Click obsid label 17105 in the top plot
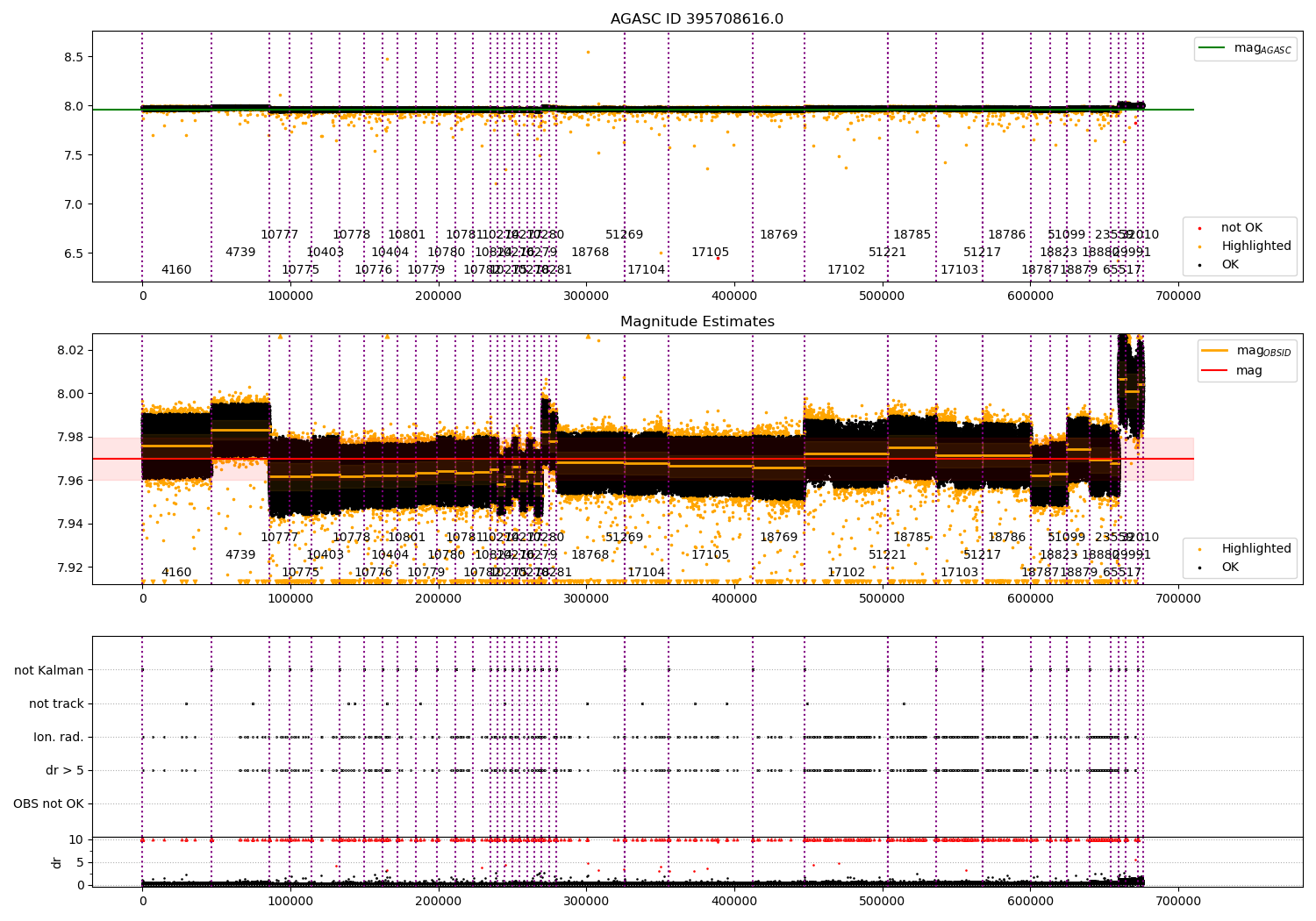1316x921 pixels. [711, 253]
